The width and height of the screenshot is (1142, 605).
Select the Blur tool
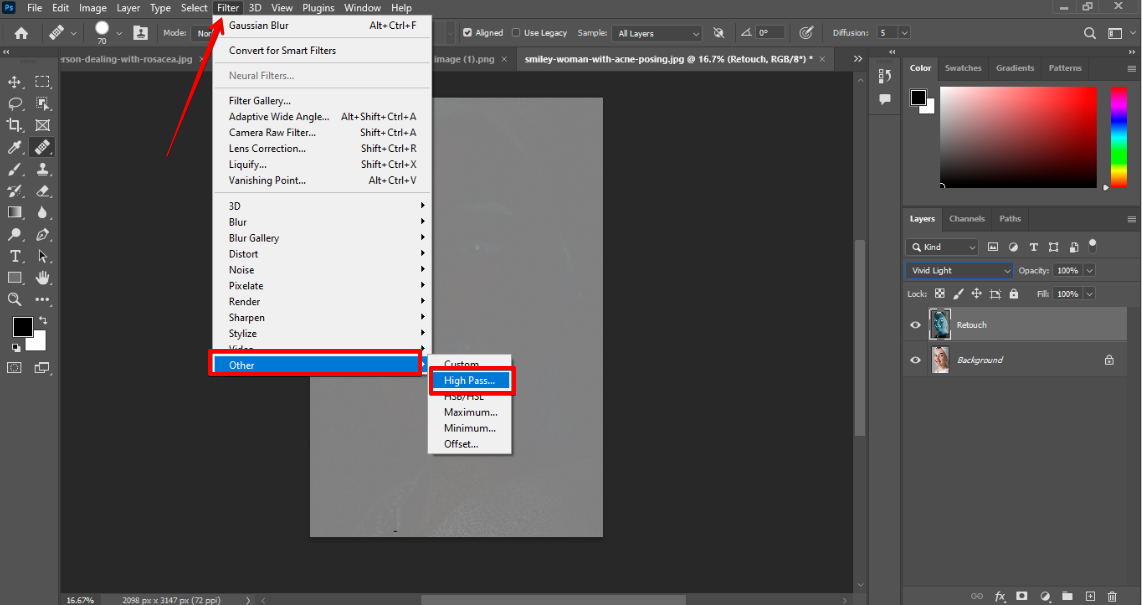(x=43, y=213)
